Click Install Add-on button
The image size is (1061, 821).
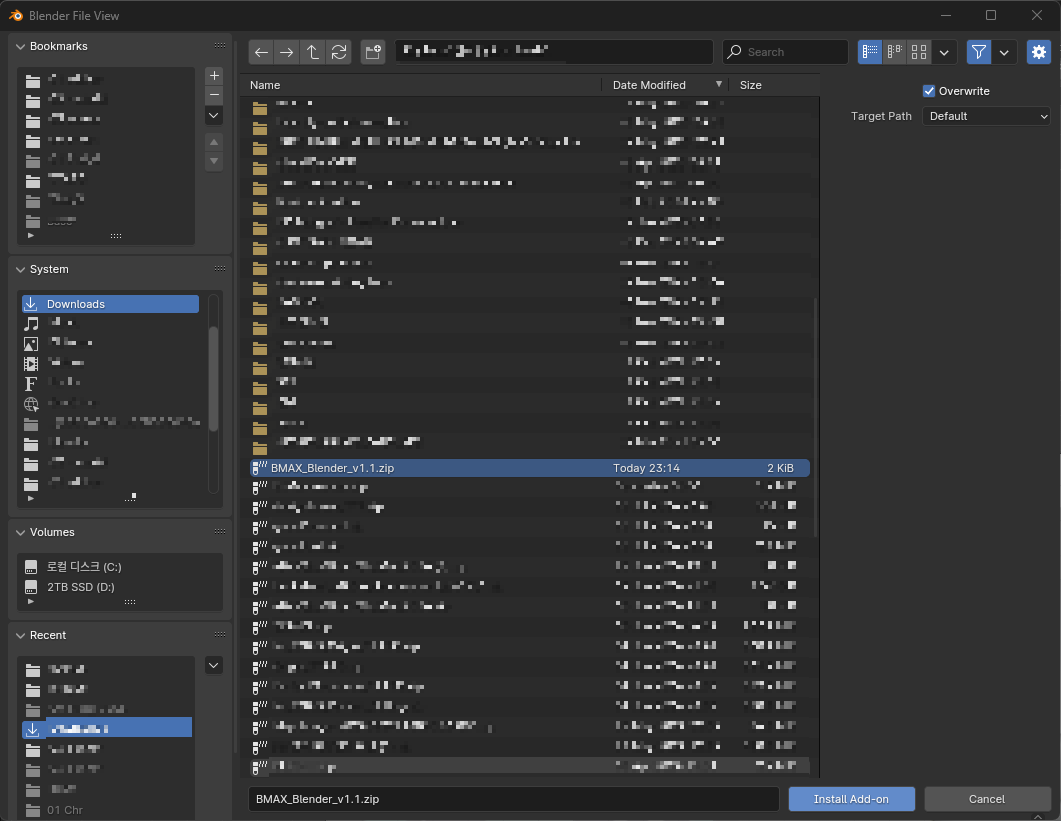click(851, 799)
